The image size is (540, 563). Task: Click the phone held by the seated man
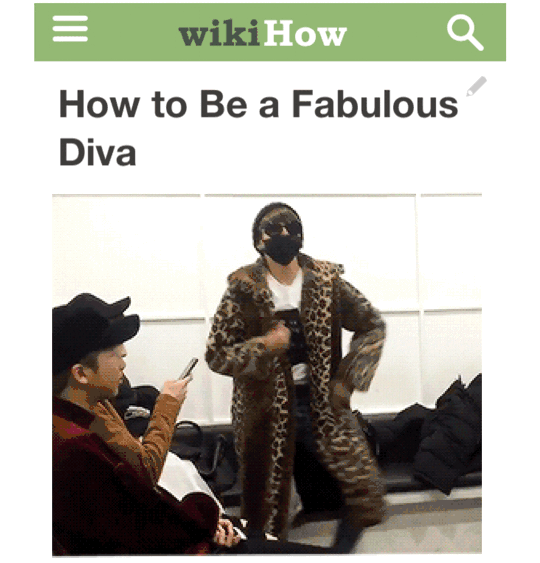click(x=188, y=368)
